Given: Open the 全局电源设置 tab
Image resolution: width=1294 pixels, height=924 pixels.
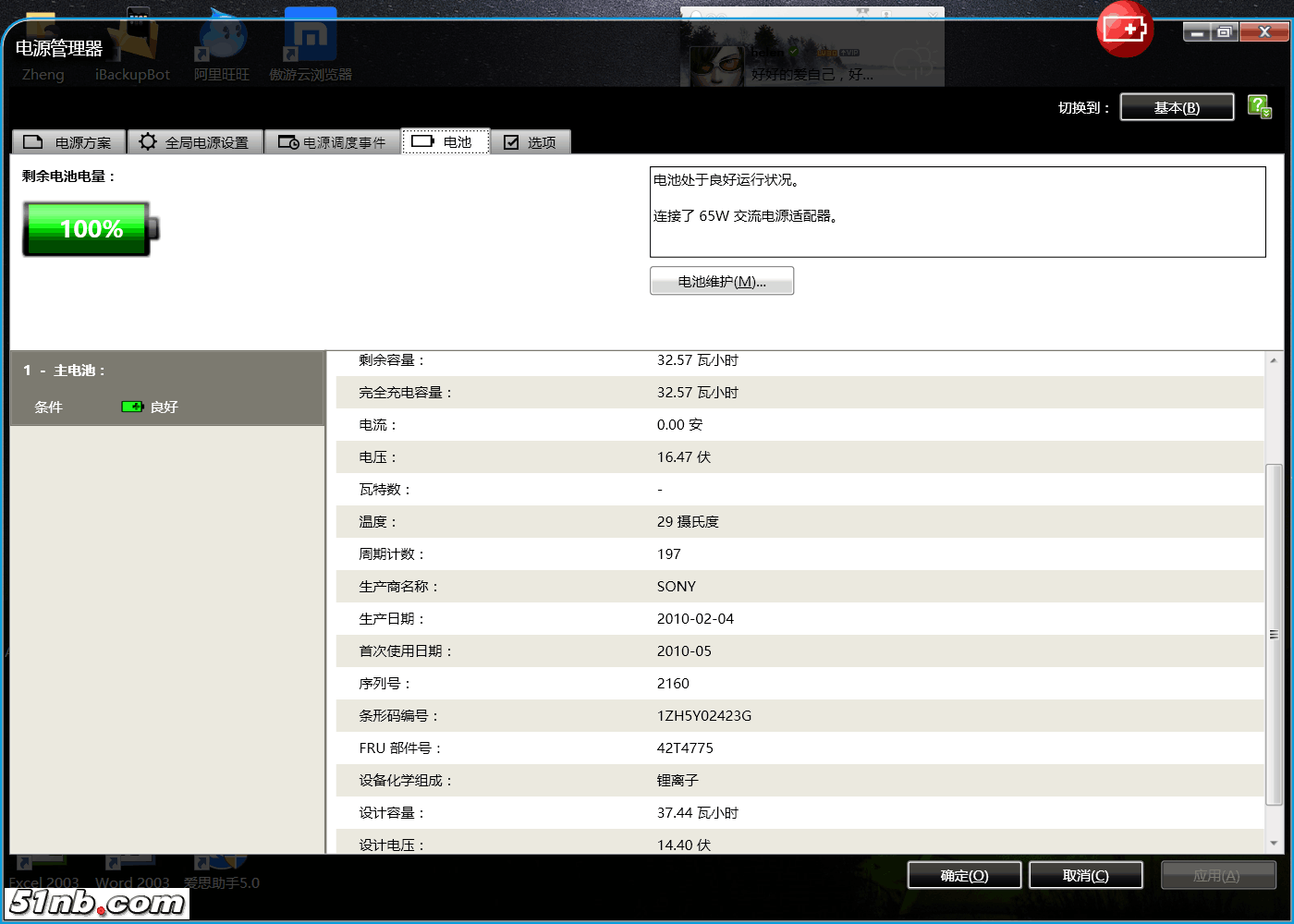Looking at the screenshot, I should click(x=195, y=142).
